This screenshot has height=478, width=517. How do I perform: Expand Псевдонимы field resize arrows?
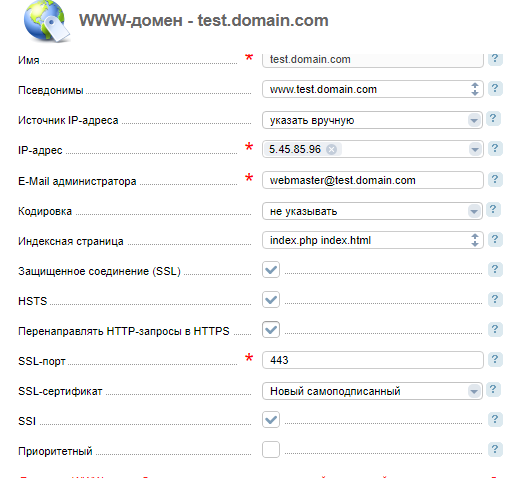point(475,89)
